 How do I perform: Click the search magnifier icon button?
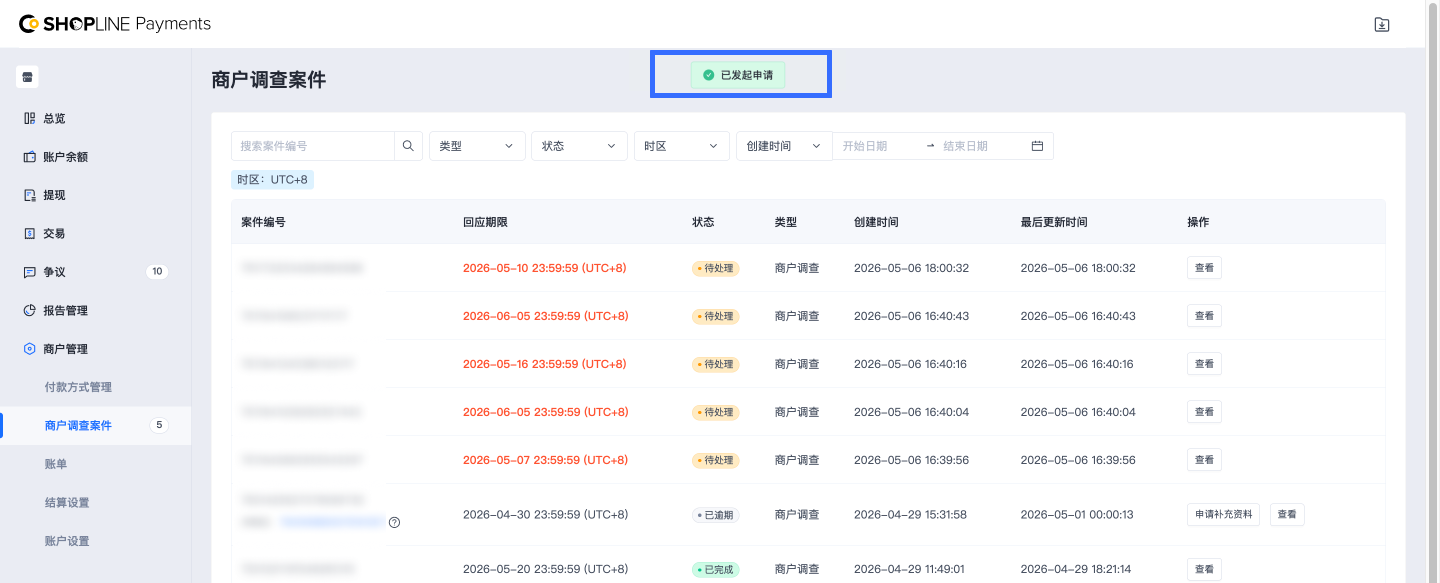(x=408, y=146)
